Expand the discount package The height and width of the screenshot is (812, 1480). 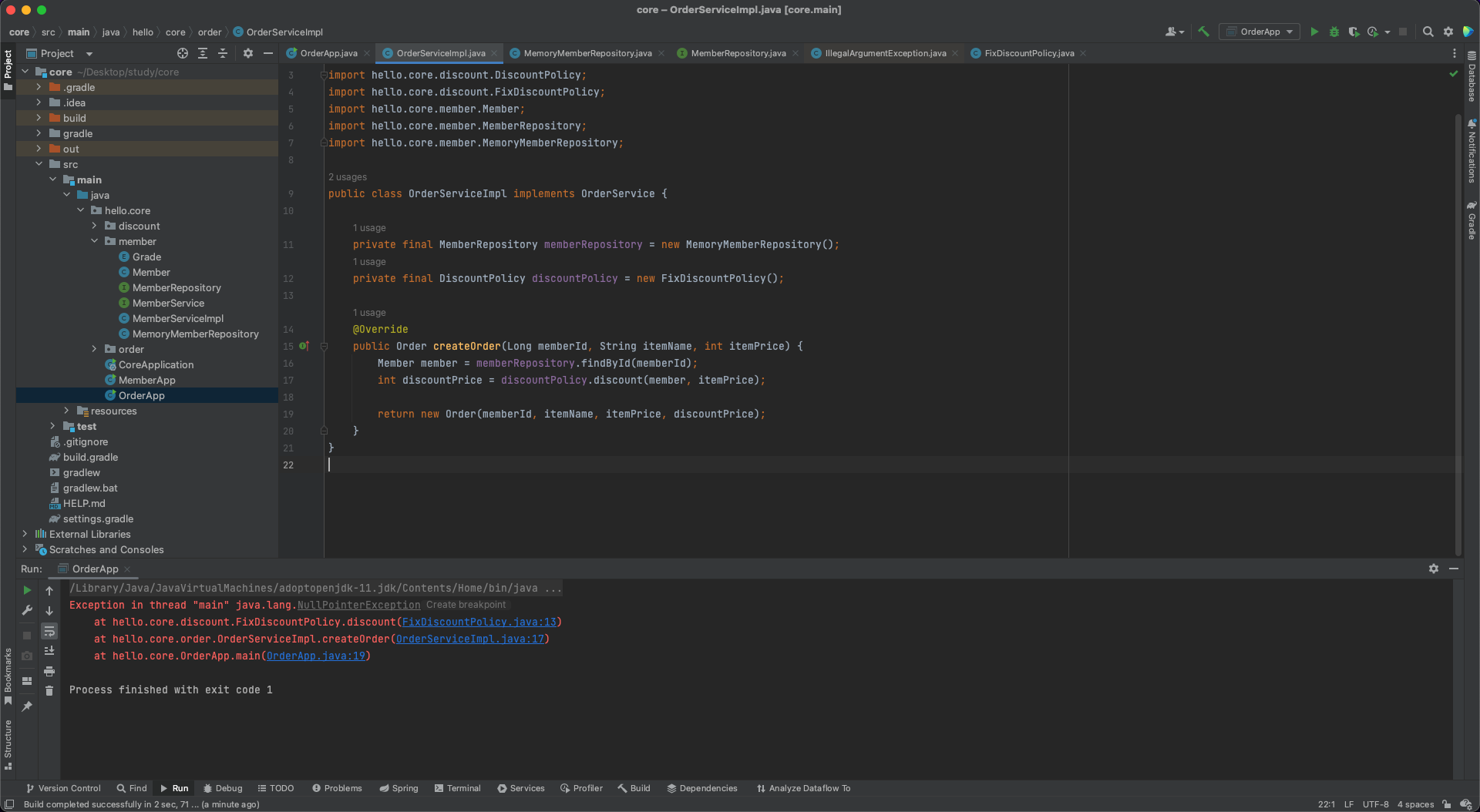pos(94,226)
